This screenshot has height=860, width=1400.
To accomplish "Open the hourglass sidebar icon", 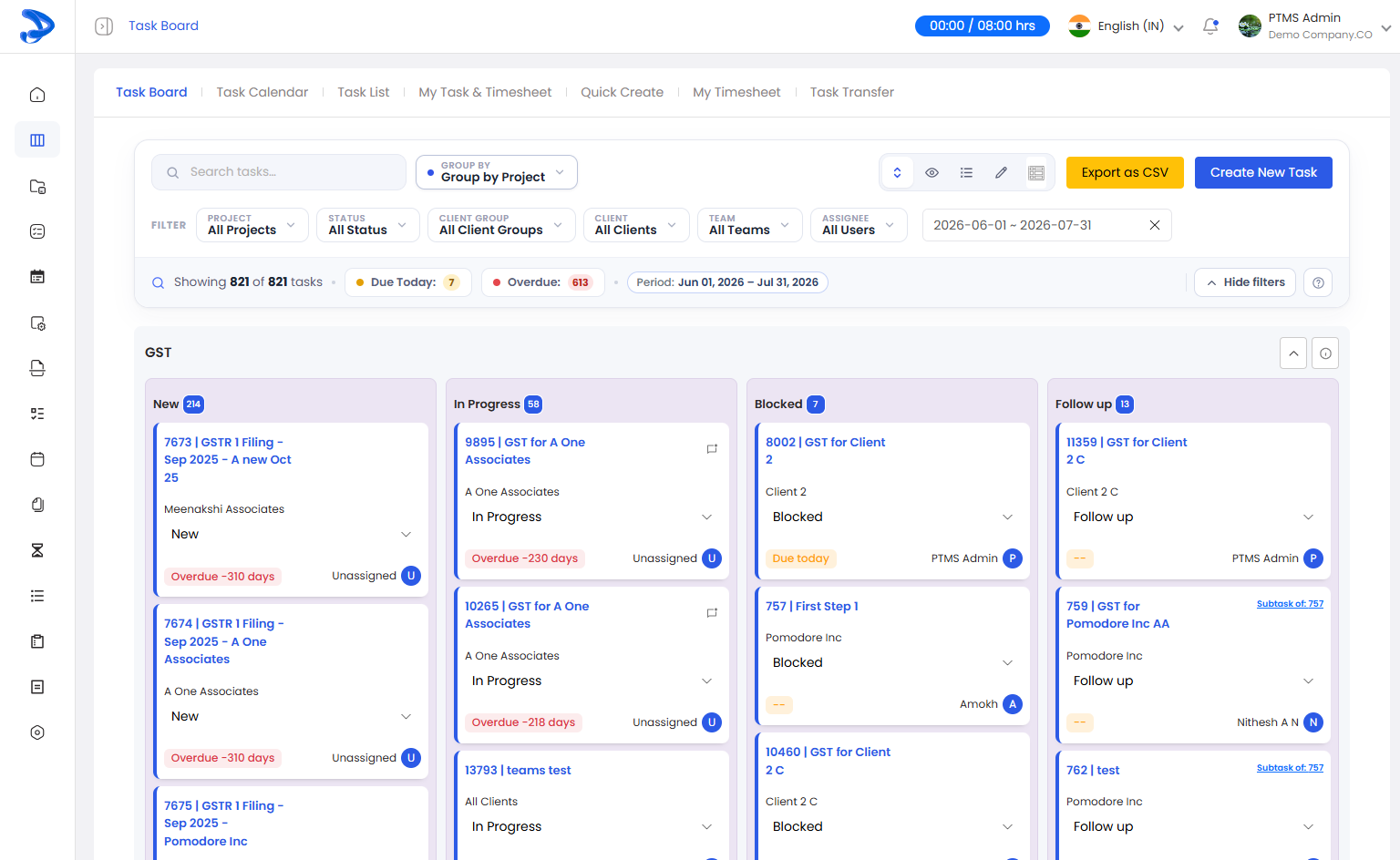I will pyautogui.click(x=37, y=550).
